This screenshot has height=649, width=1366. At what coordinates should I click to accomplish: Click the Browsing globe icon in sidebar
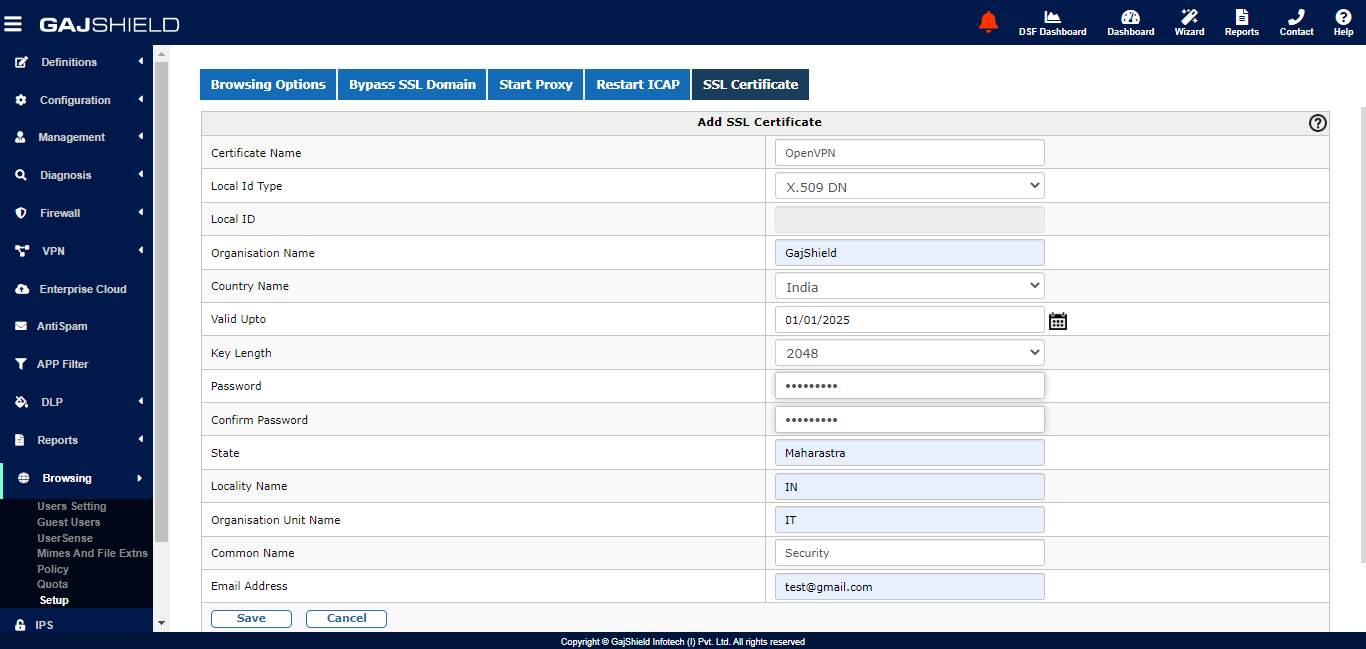click(23, 478)
